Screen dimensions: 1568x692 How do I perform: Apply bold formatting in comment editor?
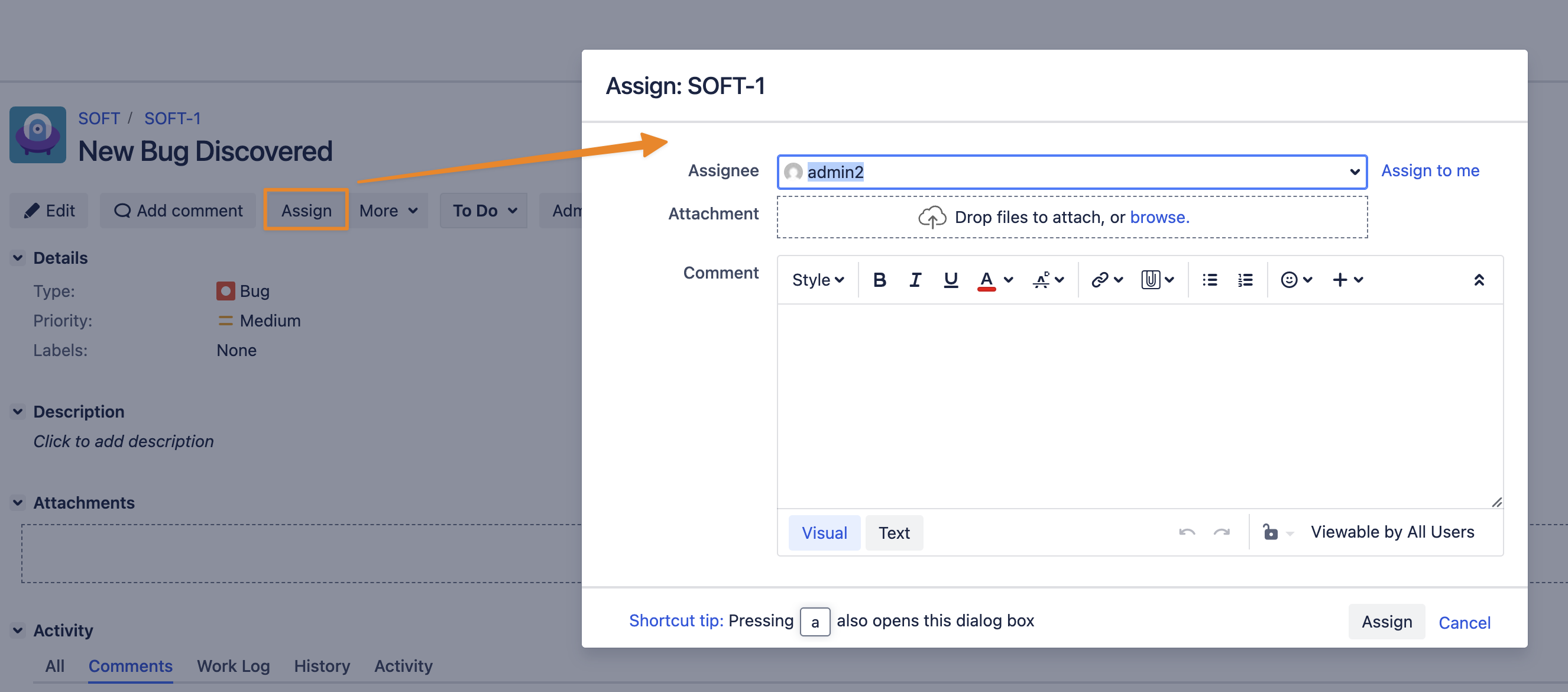pyautogui.click(x=879, y=280)
